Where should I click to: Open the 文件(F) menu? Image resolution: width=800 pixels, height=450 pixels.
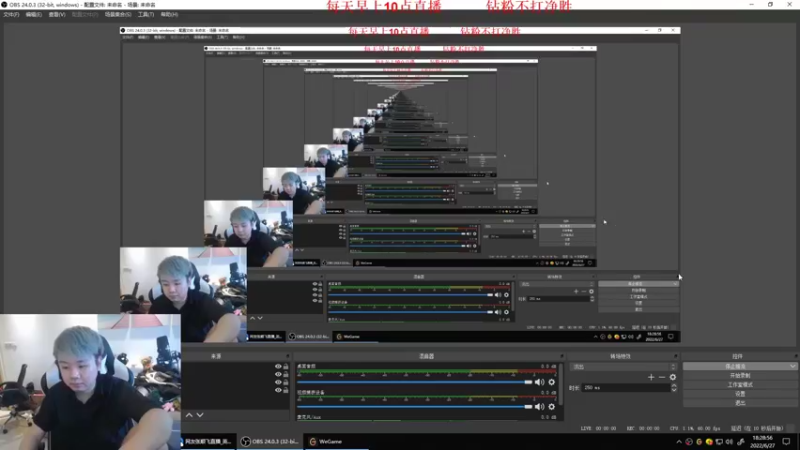(11, 14)
